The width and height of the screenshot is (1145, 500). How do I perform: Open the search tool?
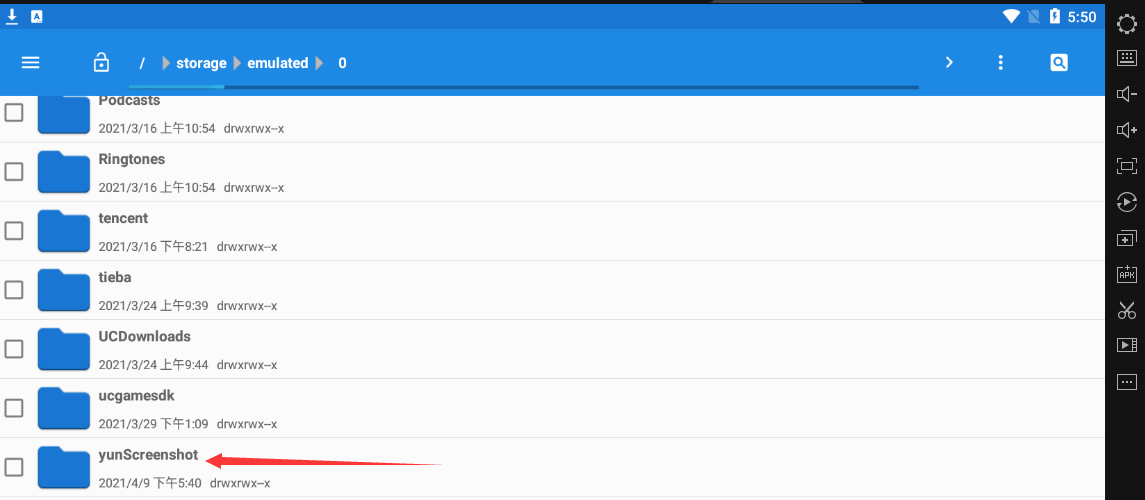pos(1059,62)
